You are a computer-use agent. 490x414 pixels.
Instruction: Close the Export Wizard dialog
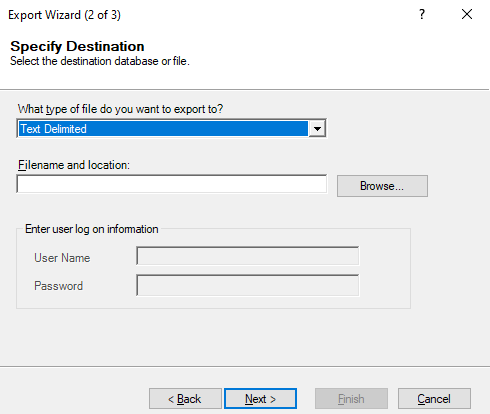click(x=467, y=14)
